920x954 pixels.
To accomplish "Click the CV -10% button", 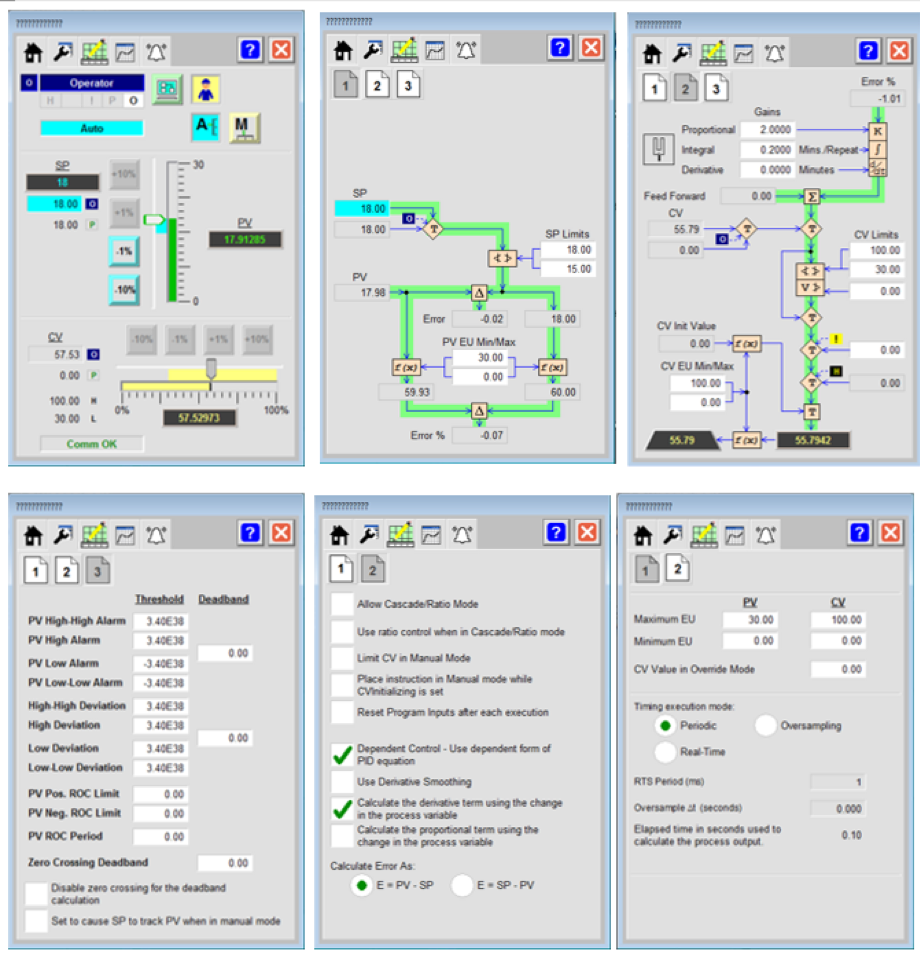I will (x=142, y=339).
